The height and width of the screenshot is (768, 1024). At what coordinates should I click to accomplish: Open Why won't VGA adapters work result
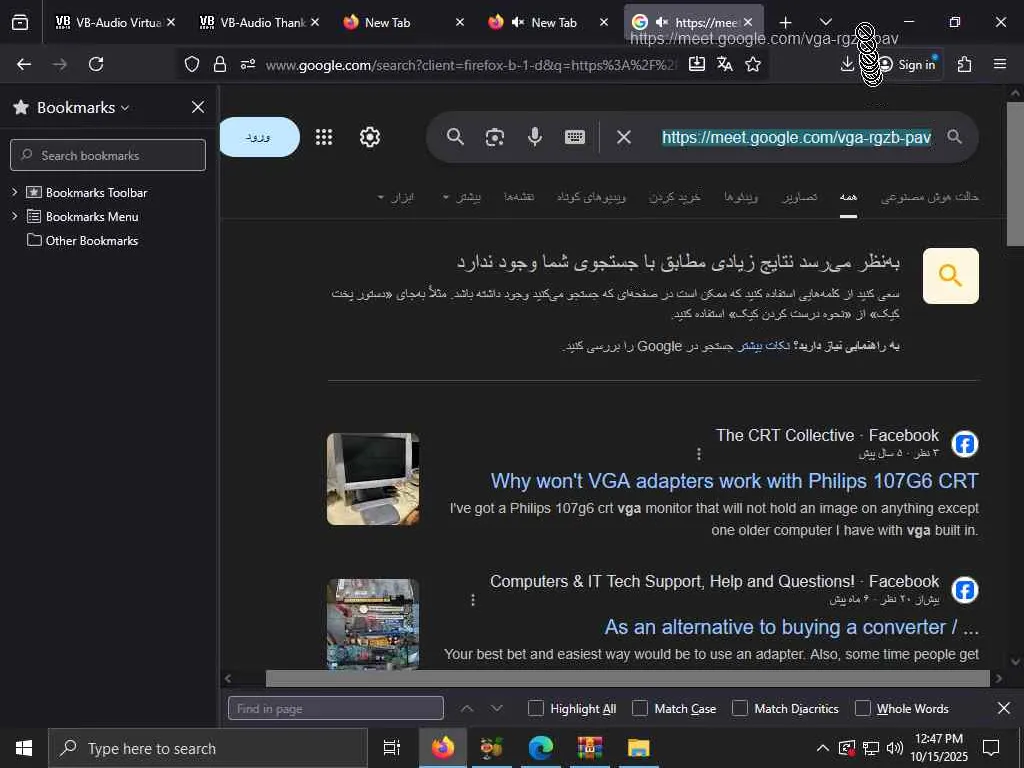coord(735,481)
